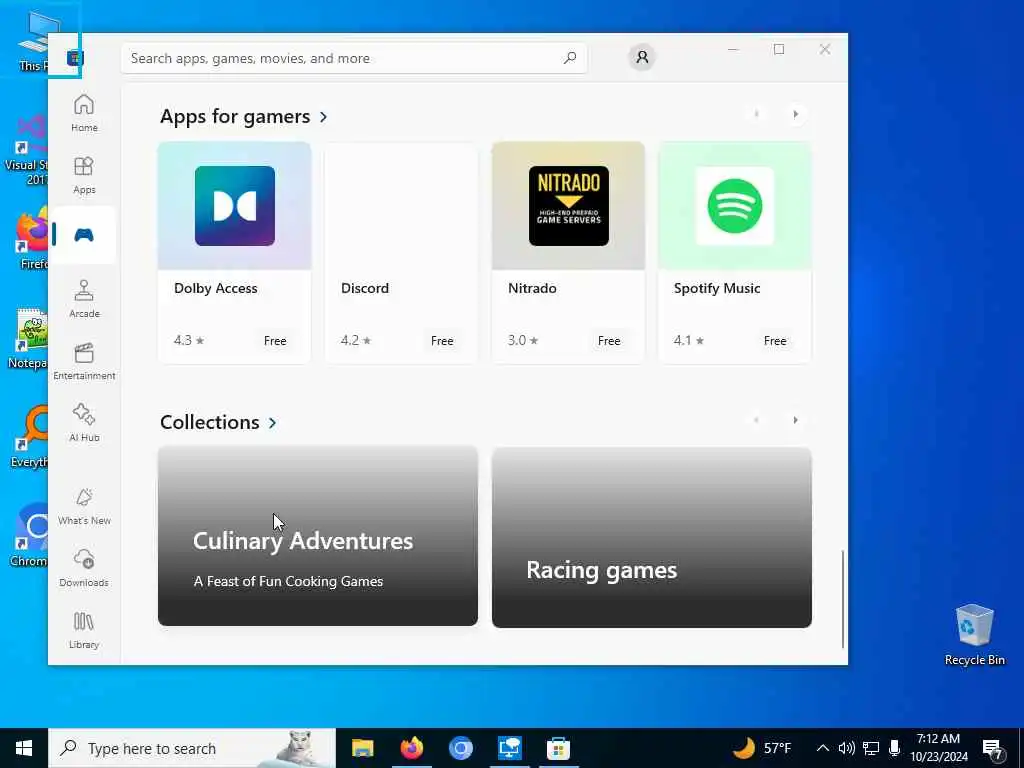This screenshot has height=768, width=1024.
Task: Click the Dolby Access 4.3 rating
Action: coord(189,340)
